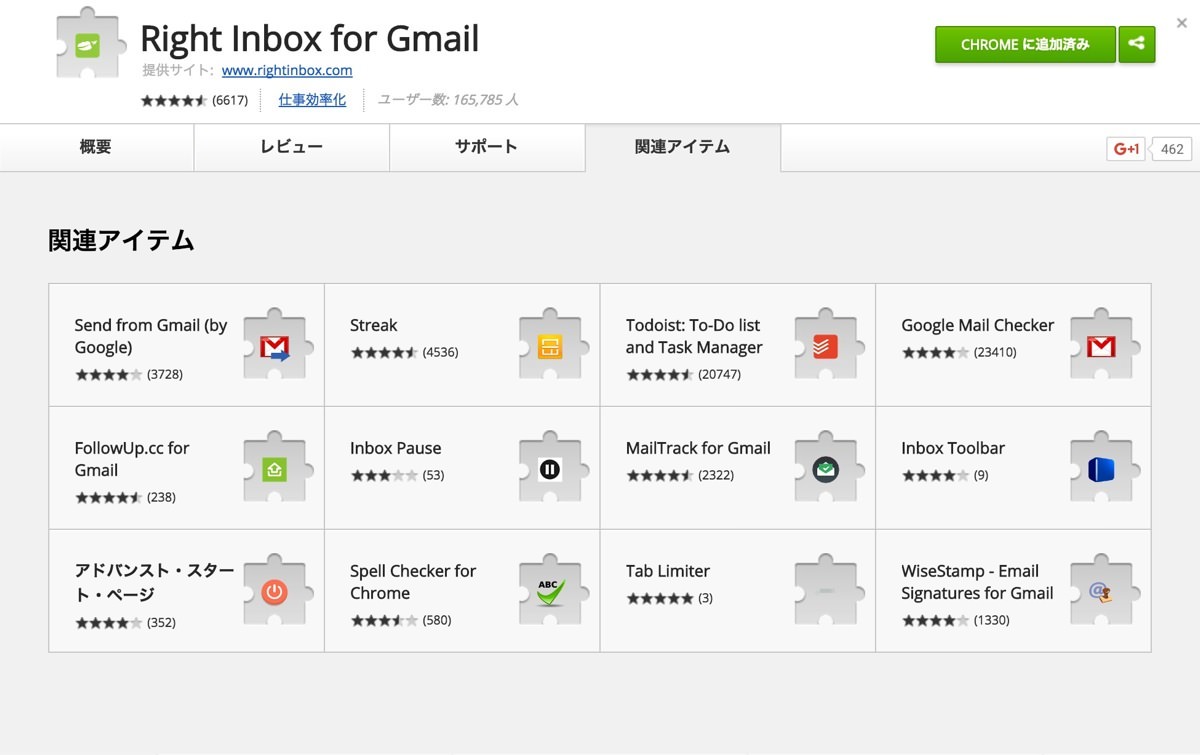1200x755 pixels.
Task: Click the Right Inbox extension puzzle icon
Action: tap(91, 44)
